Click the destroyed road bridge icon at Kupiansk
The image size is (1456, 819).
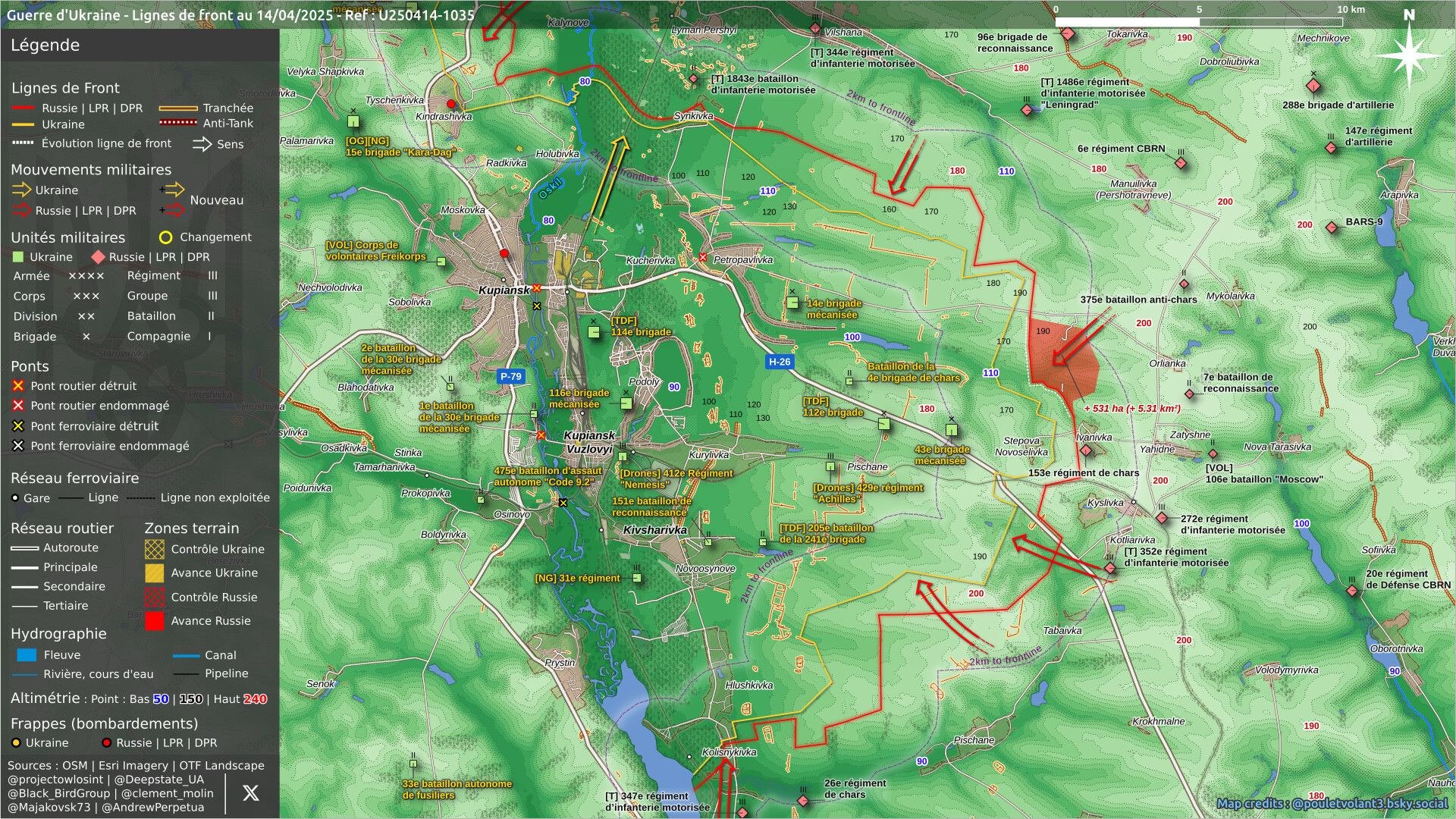(537, 288)
